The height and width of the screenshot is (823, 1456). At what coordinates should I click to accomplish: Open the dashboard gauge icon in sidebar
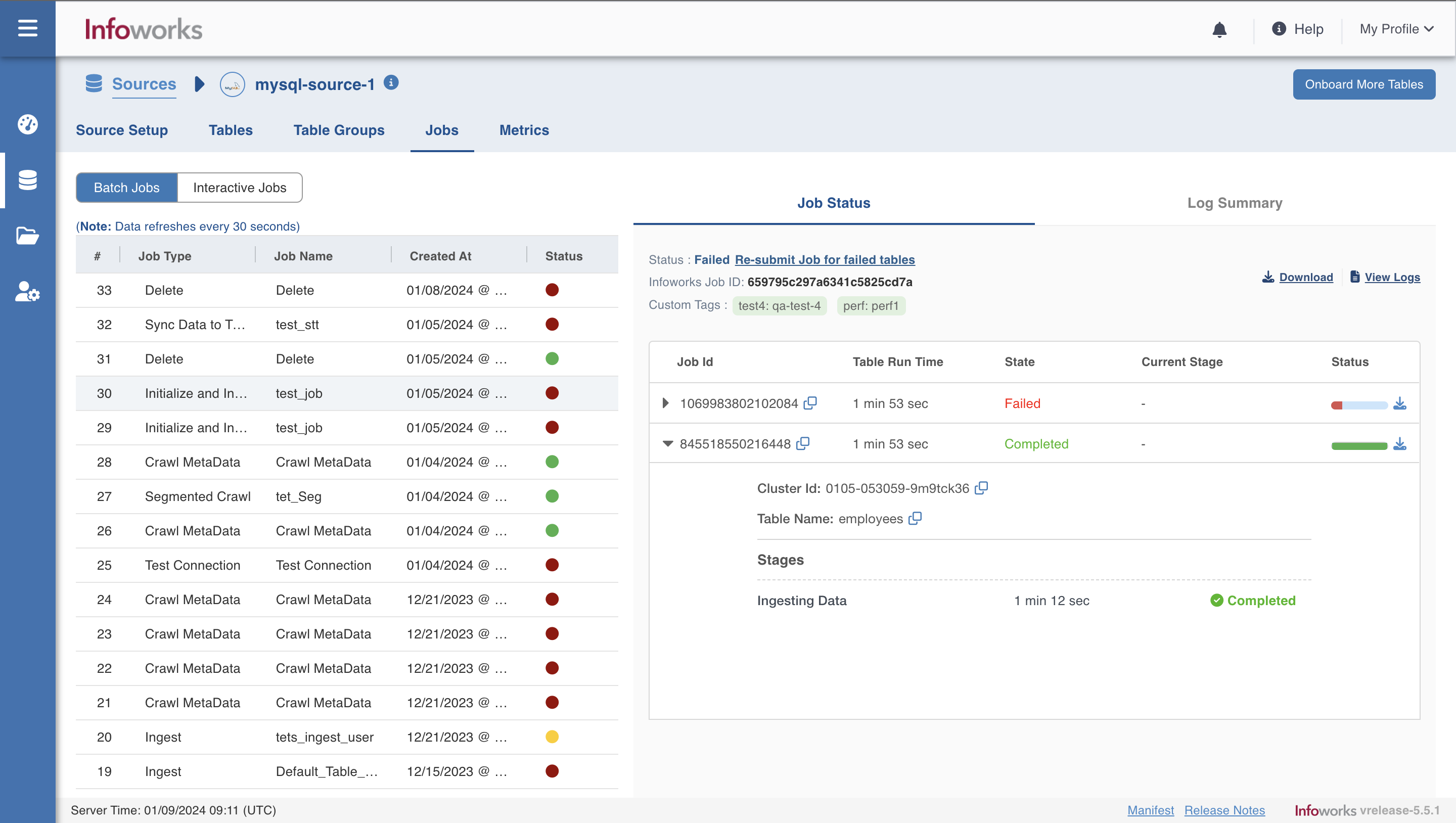tap(27, 124)
